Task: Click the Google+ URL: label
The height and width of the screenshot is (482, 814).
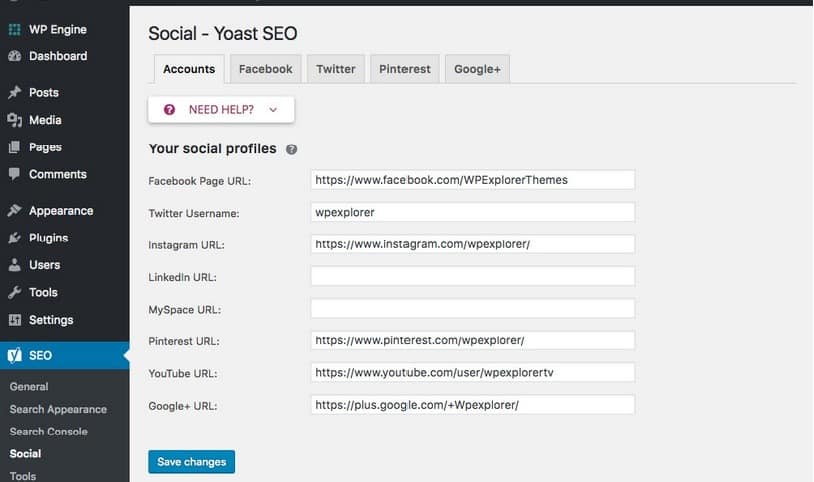Action: pos(183,406)
